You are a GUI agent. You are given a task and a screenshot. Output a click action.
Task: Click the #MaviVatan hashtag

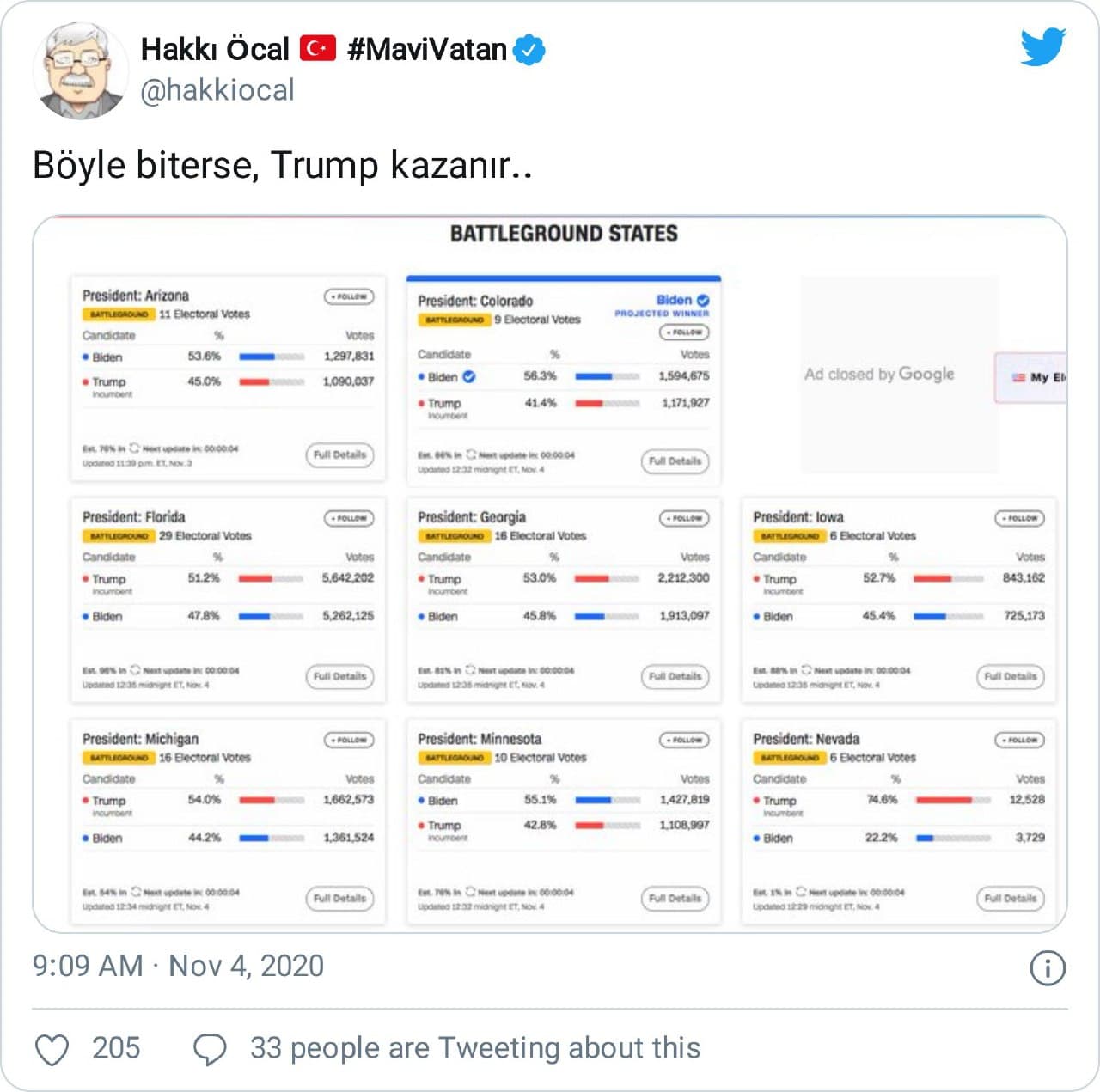pyautogui.click(x=427, y=49)
